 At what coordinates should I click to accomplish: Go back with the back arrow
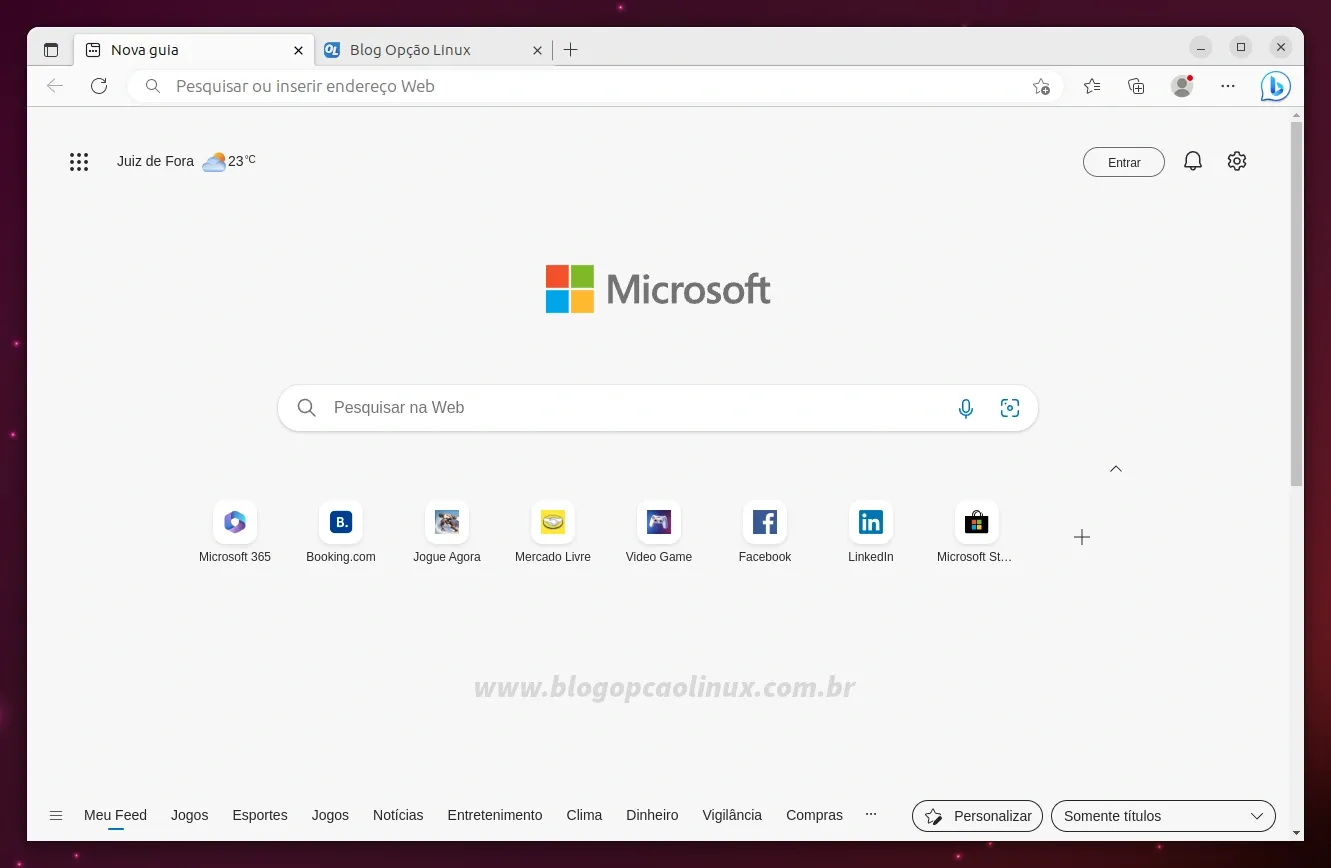55,86
